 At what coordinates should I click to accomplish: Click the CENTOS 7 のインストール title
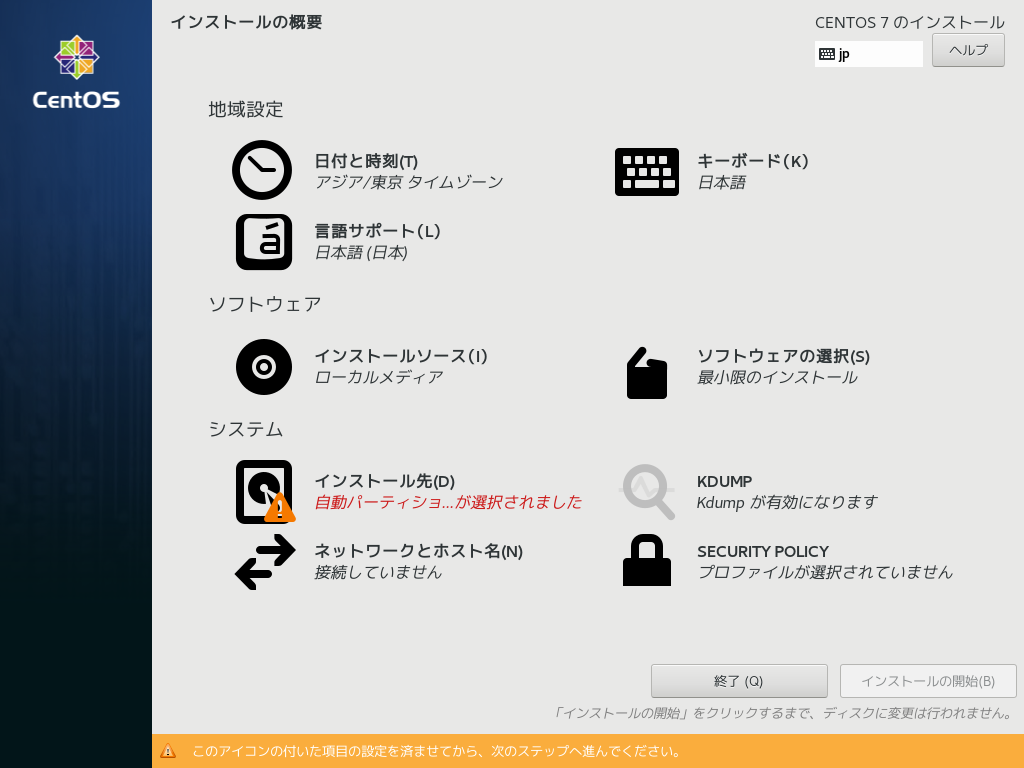[x=910, y=22]
